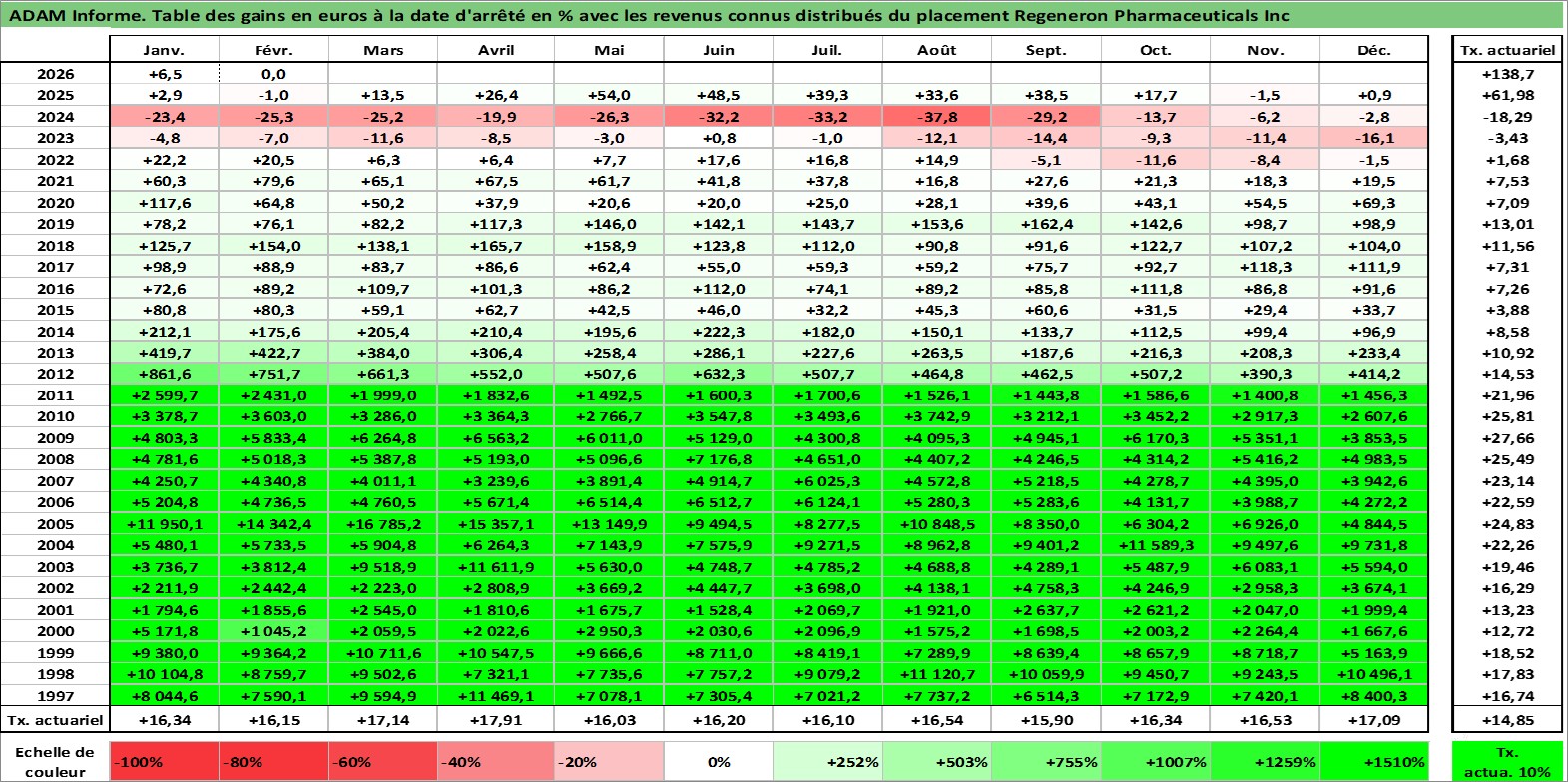Click the 'Avril' column header
The height and width of the screenshot is (782, 1568).
[496, 50]
